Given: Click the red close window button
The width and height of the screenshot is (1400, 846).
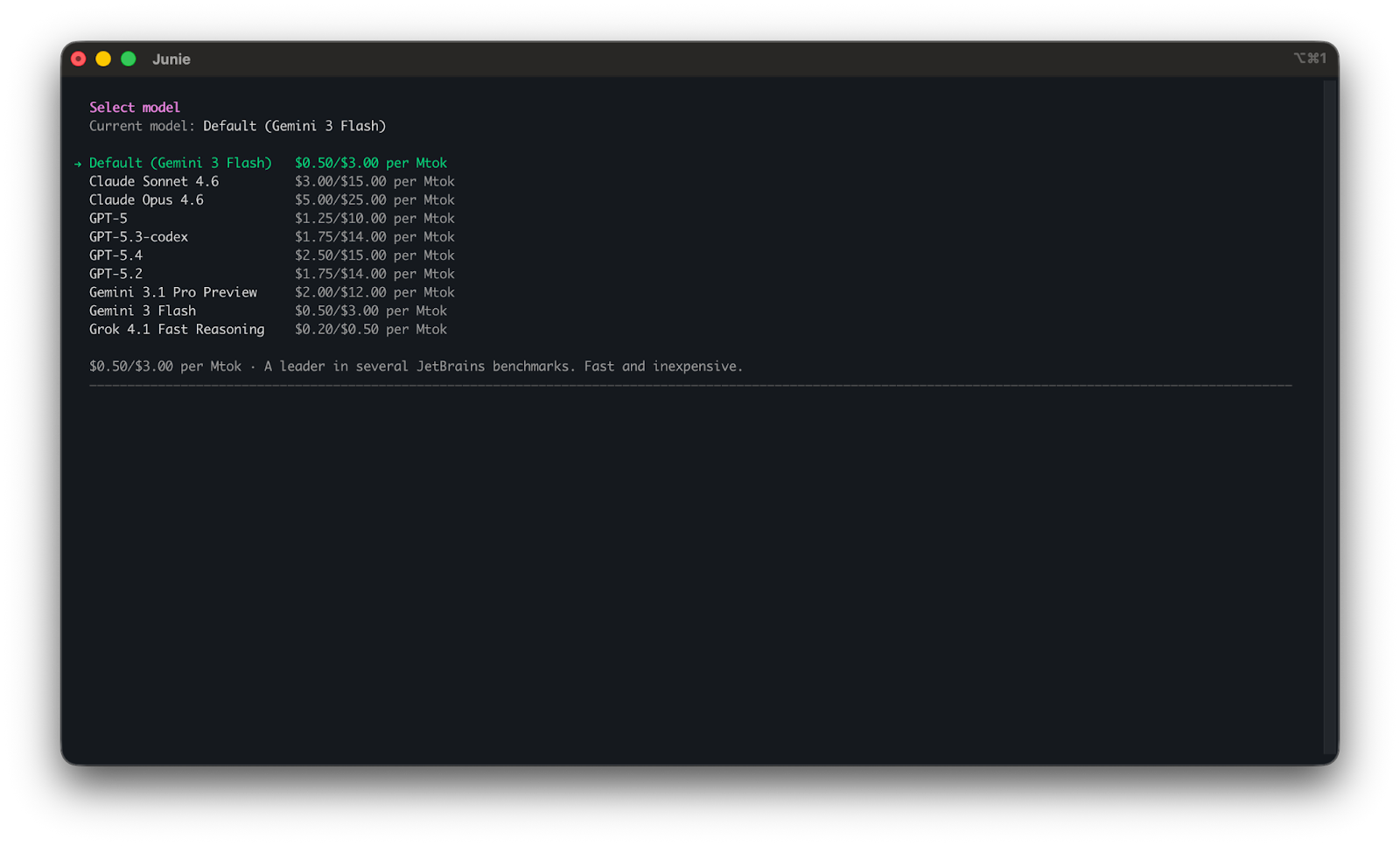Looking at the screenshot, I should [x=79, y=59].
